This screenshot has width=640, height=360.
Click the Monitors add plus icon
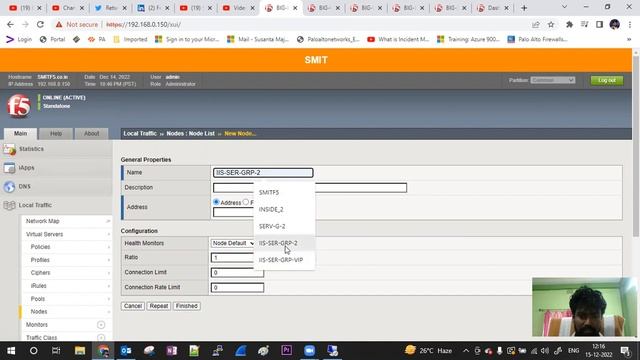pos(101,325)
